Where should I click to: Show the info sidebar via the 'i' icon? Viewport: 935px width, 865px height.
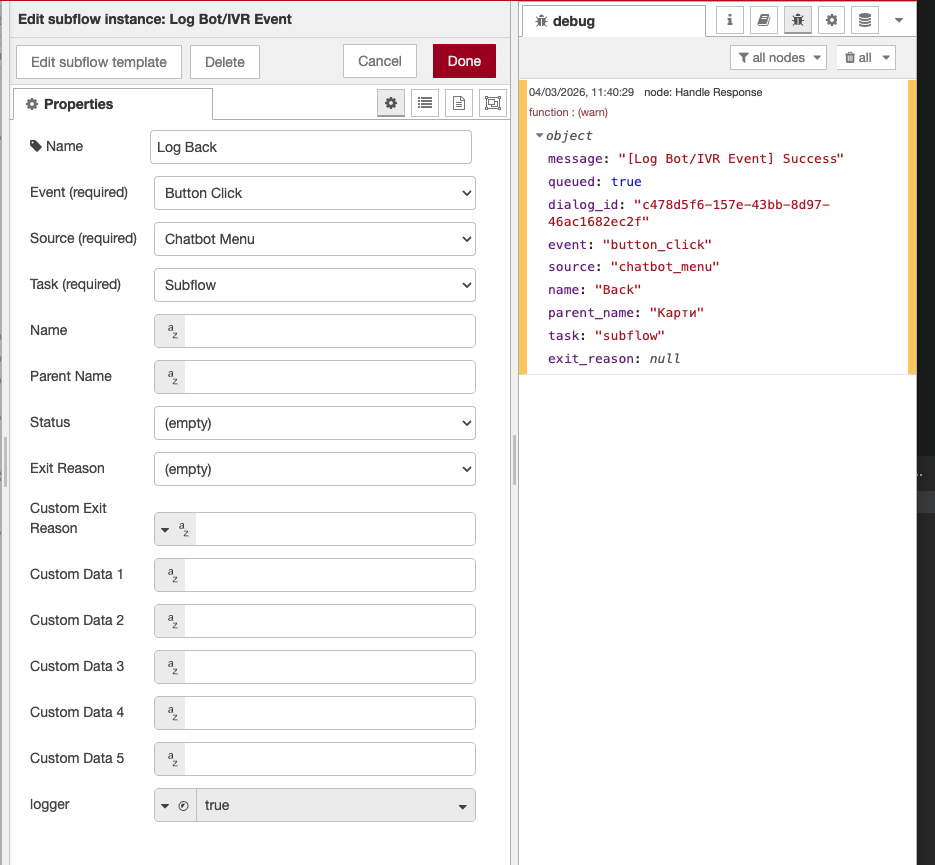[x=730, y=20]
